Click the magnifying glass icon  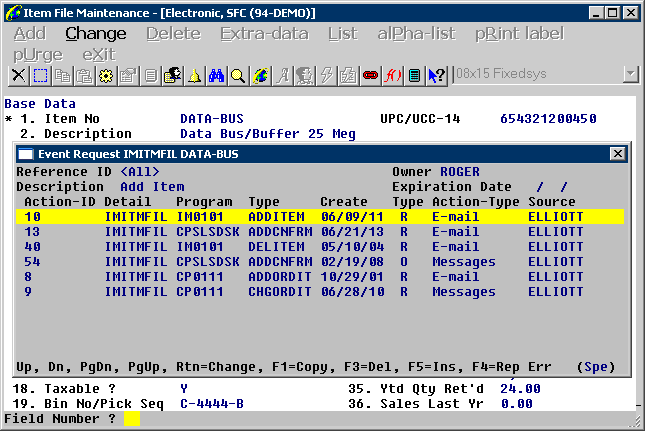tap(238, 76)
